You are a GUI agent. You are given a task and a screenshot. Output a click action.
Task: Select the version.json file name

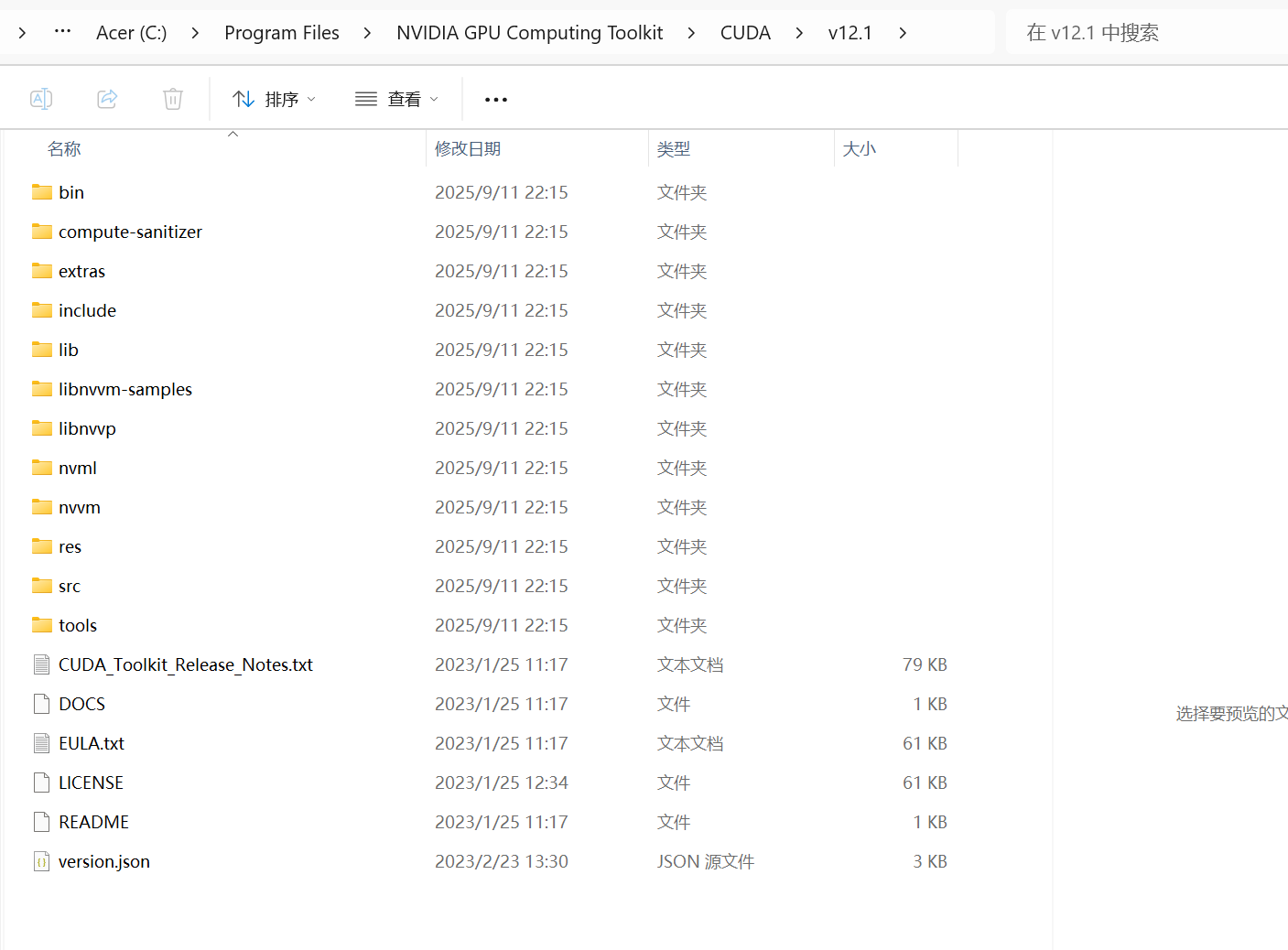(x=104, y=861)
